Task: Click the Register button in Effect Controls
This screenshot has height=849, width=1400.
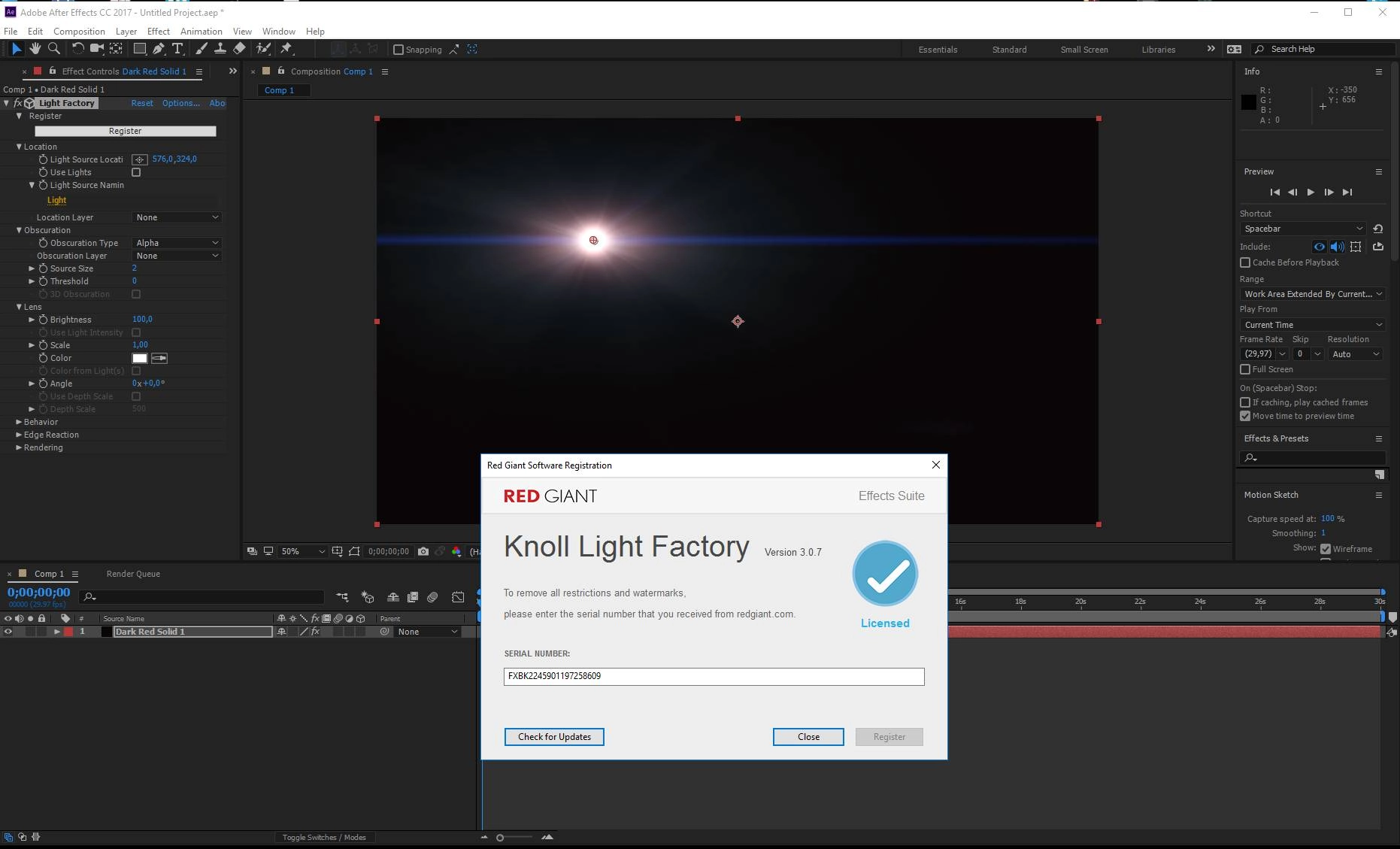Action: coord(125,131)
